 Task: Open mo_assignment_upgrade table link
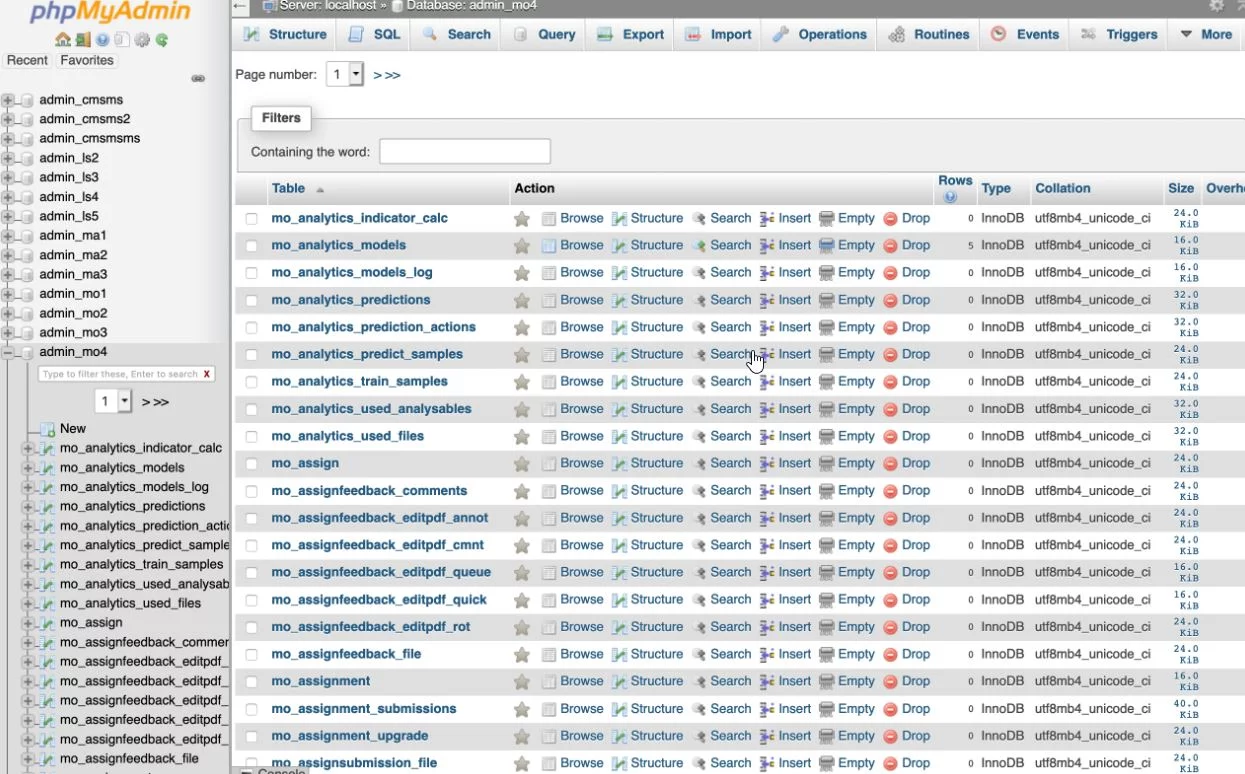click(x=350, y=736)
